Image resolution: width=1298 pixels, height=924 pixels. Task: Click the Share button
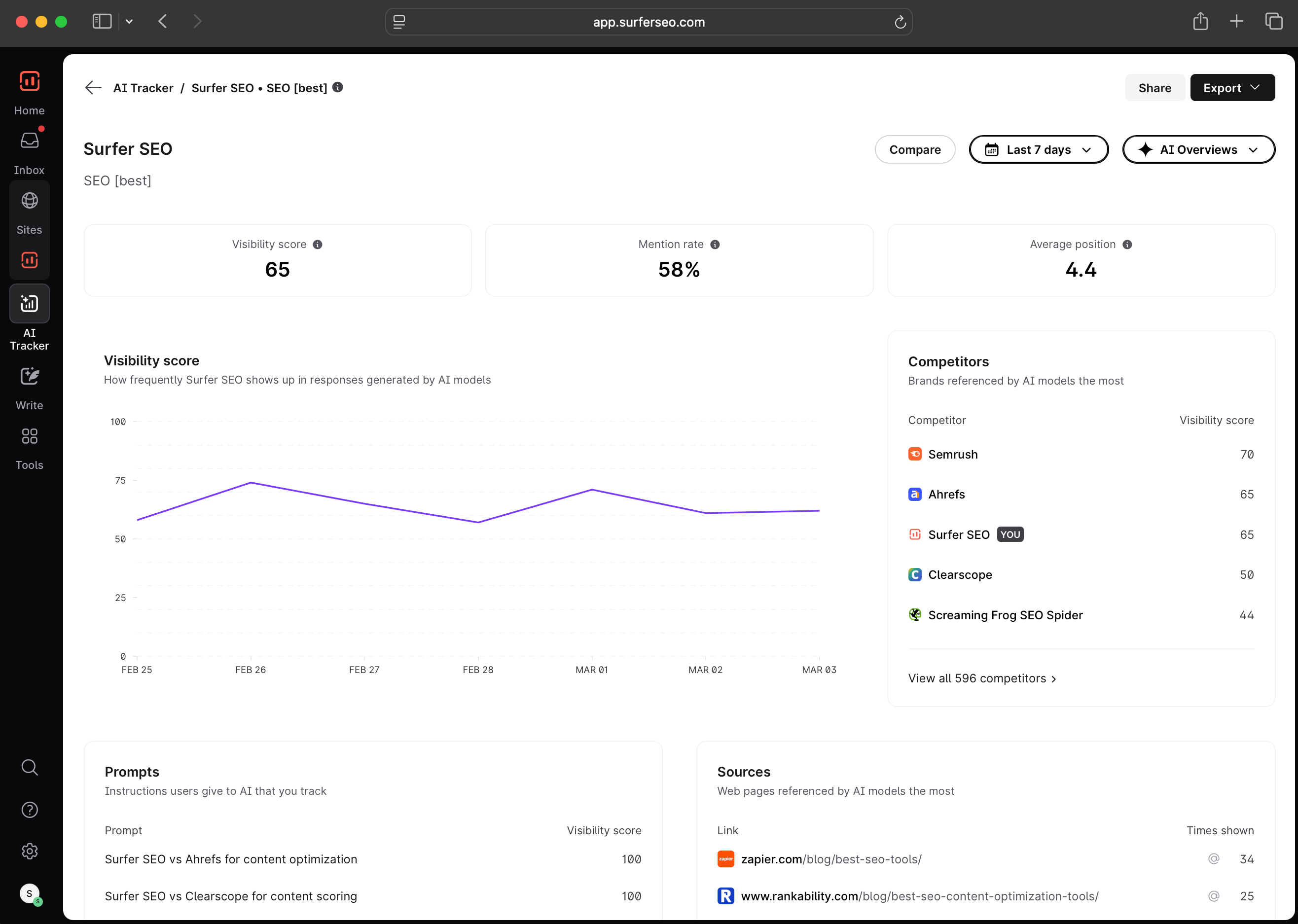click(x=1154, y=88)
